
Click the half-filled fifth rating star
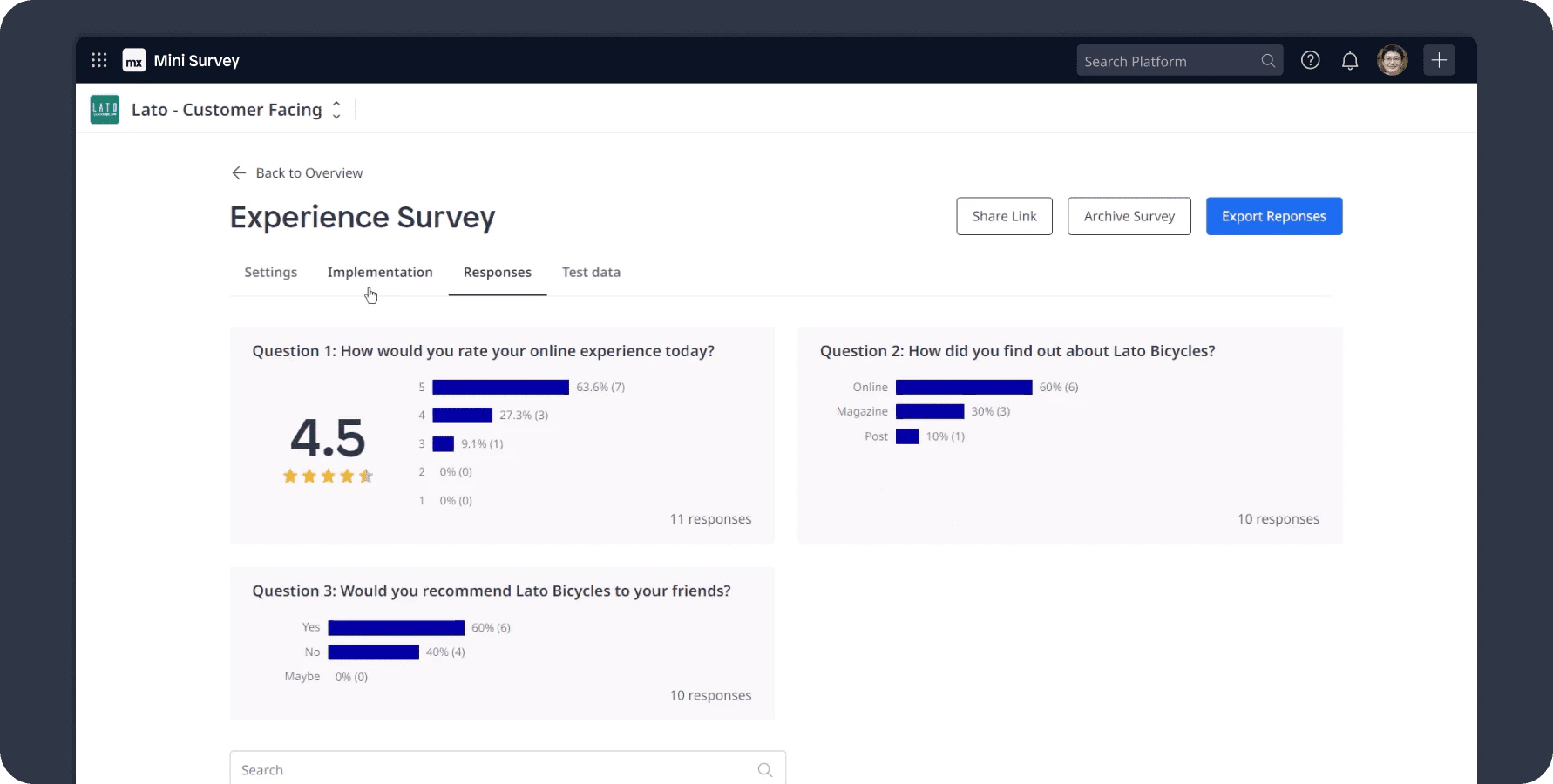coord(366,476)
